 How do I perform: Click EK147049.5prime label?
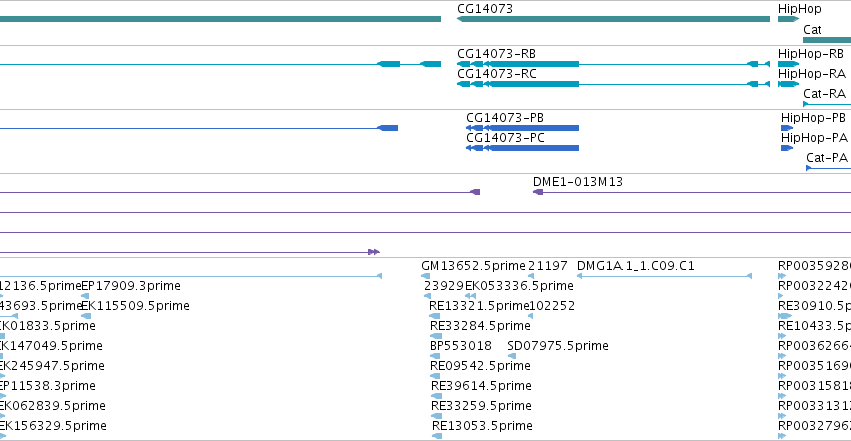tap(50, 346)
